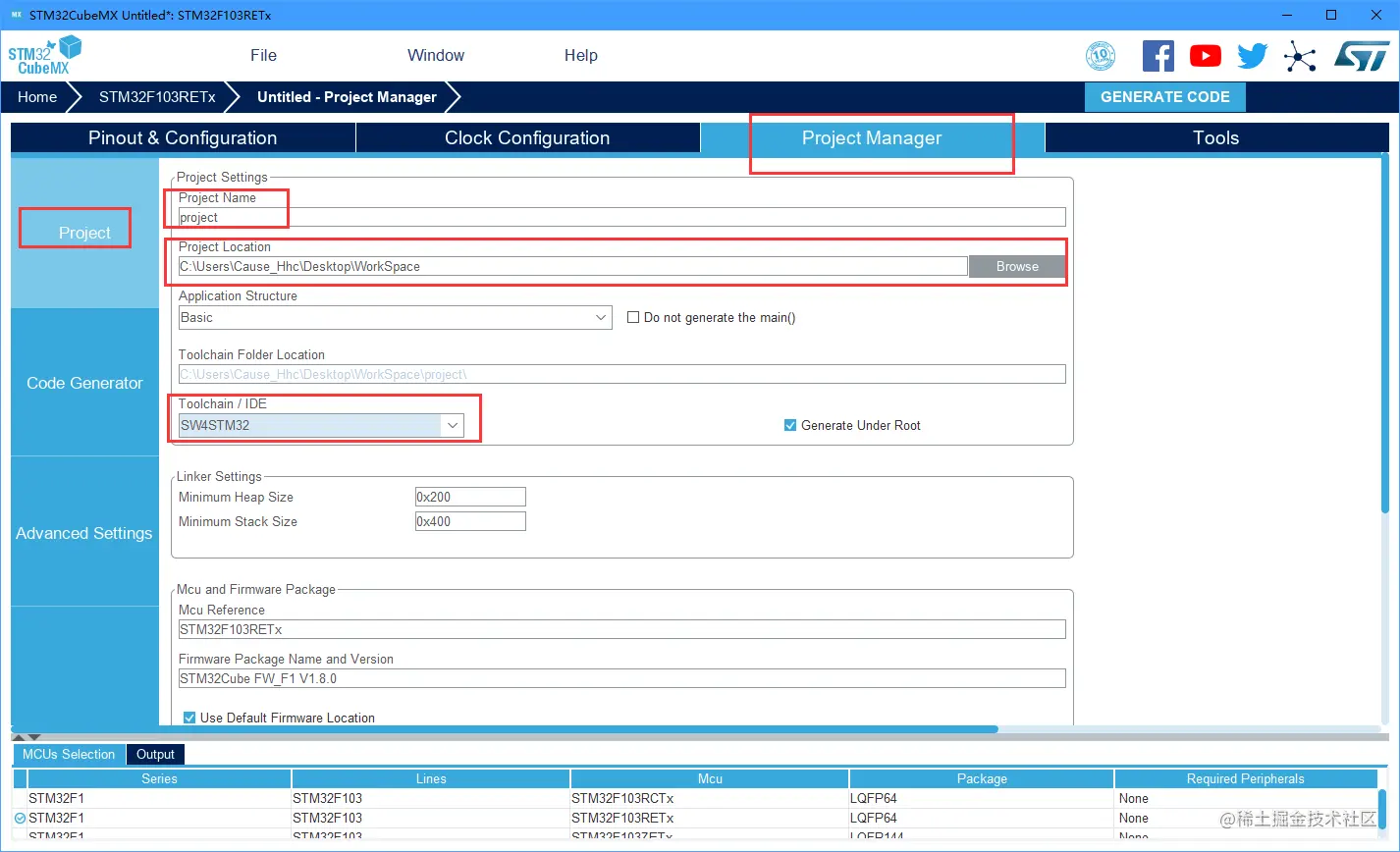
Task: Click the Minimum Heap Size field
Action: tap(470, 497)
